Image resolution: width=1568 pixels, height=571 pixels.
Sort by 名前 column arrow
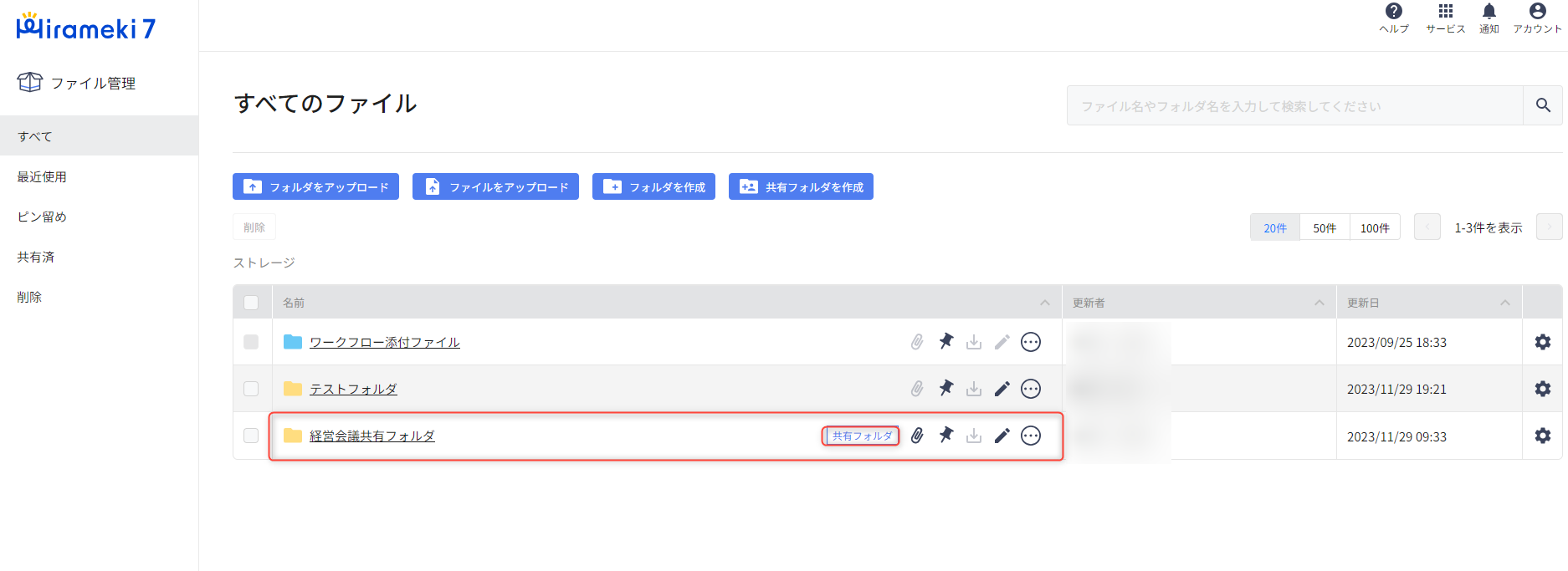pyautogui.click(x=1044, y=303)
